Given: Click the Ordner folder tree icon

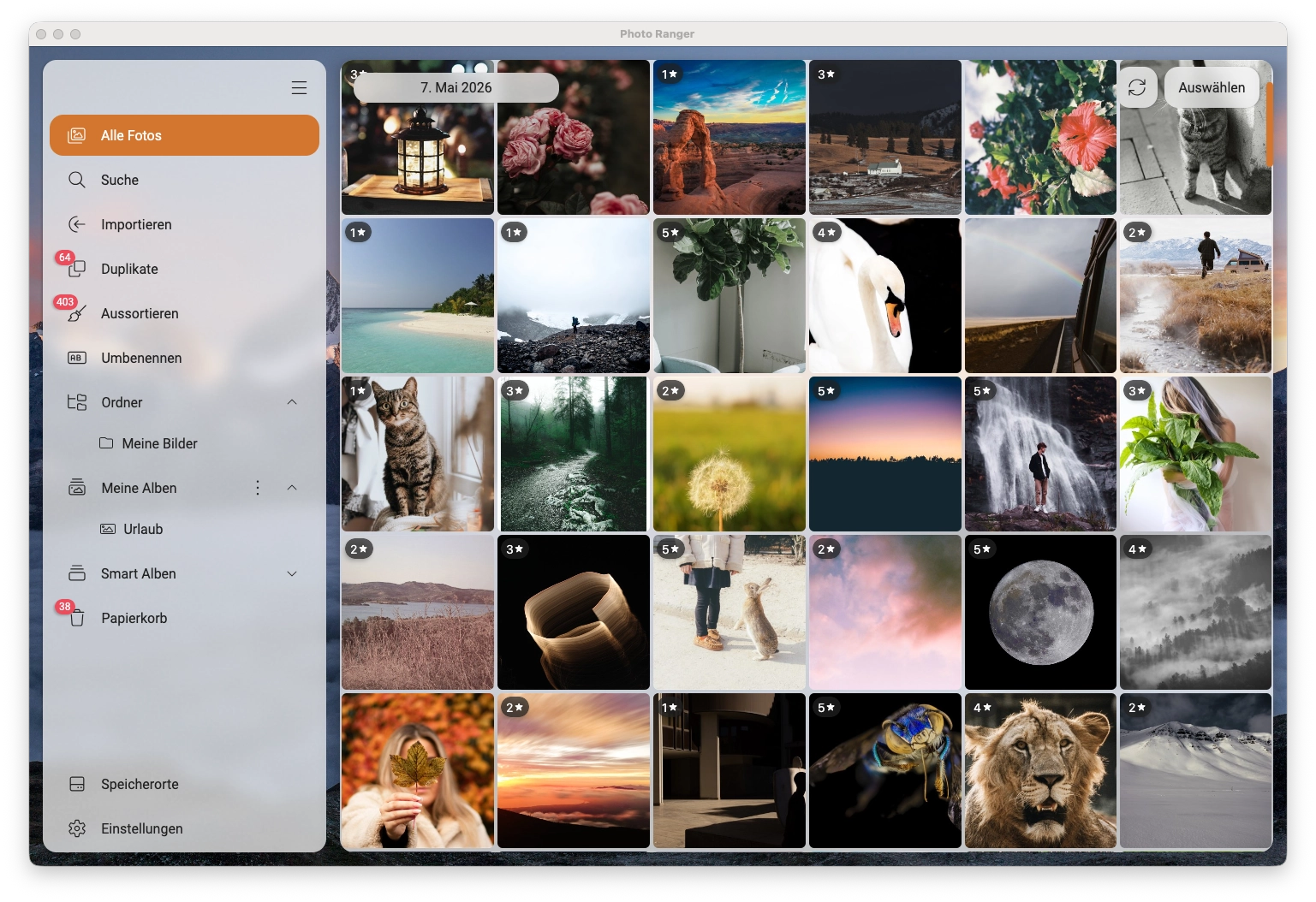Looking at the screenshot, I should (x=77, y=402).
